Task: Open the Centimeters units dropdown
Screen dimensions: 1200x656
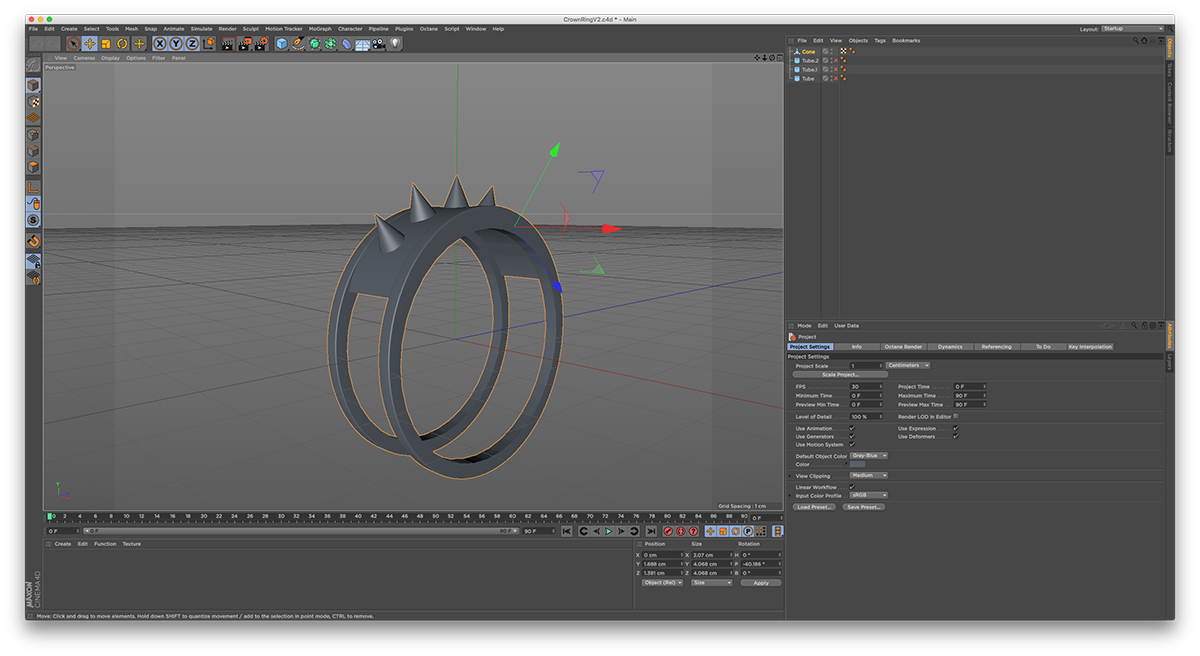Action: coord(906,365)
